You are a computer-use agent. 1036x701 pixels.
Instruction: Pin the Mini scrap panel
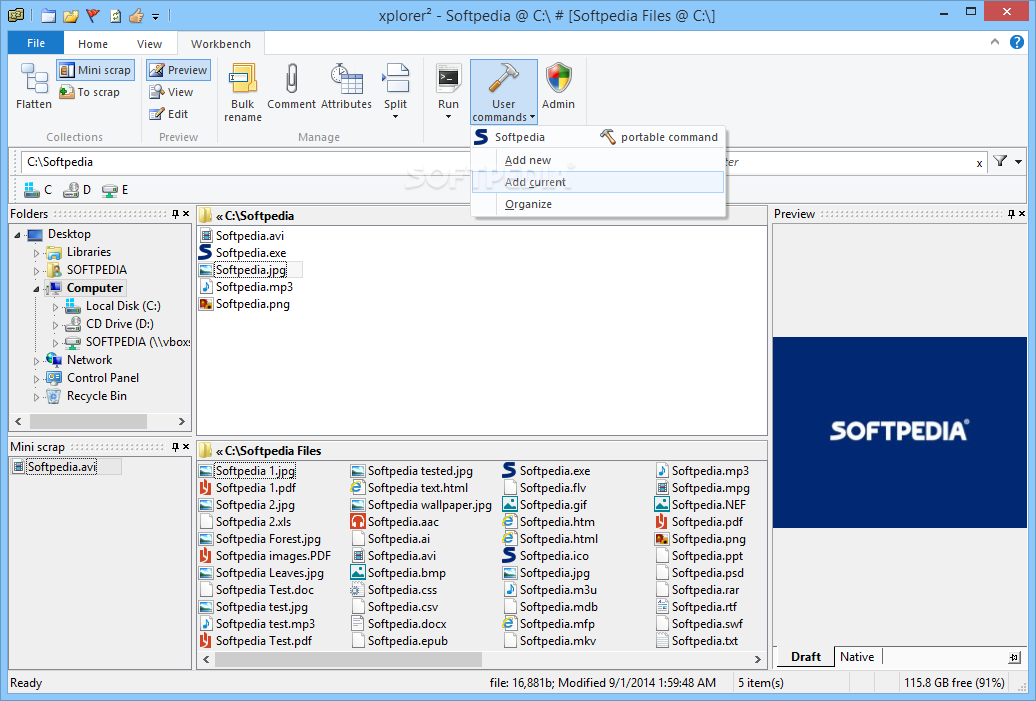coord(175,447)
